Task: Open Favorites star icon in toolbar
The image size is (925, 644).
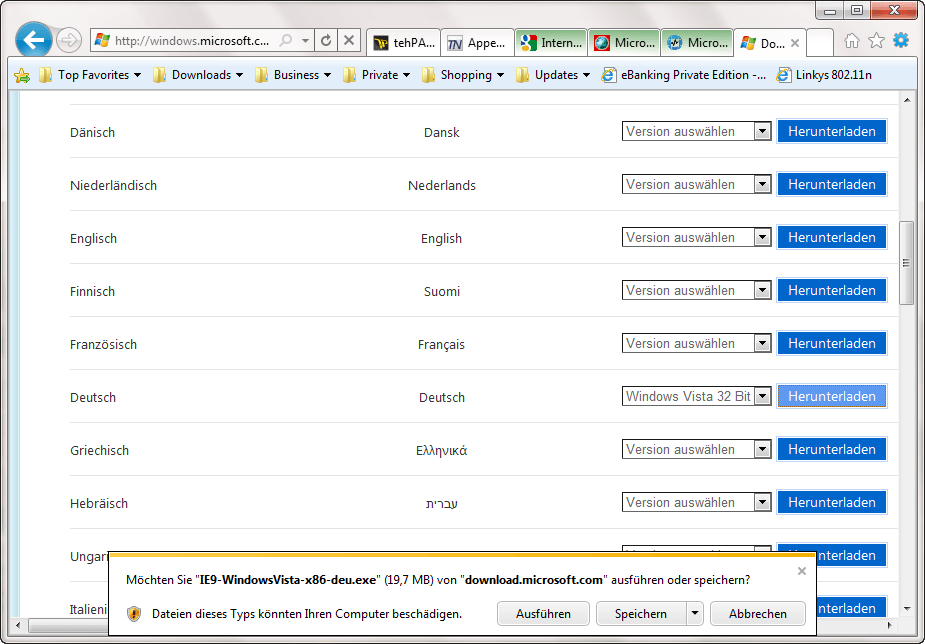Action: tap(876, 41)
